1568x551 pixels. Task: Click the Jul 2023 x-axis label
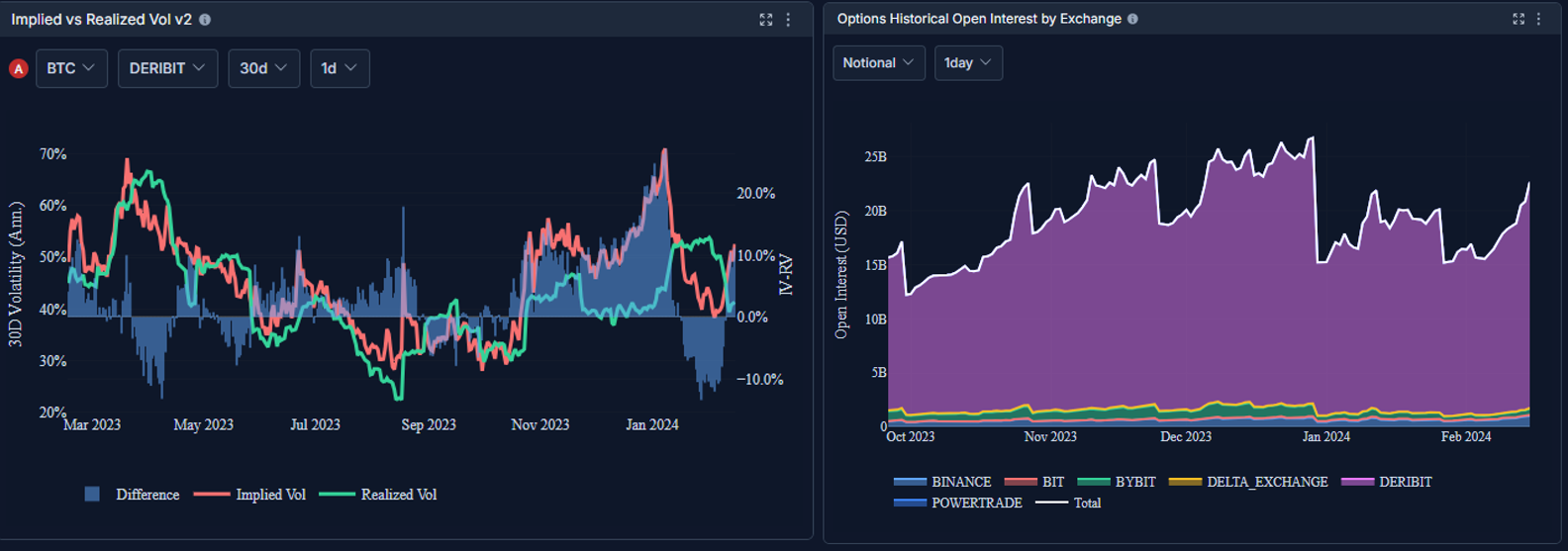(315, 424)
